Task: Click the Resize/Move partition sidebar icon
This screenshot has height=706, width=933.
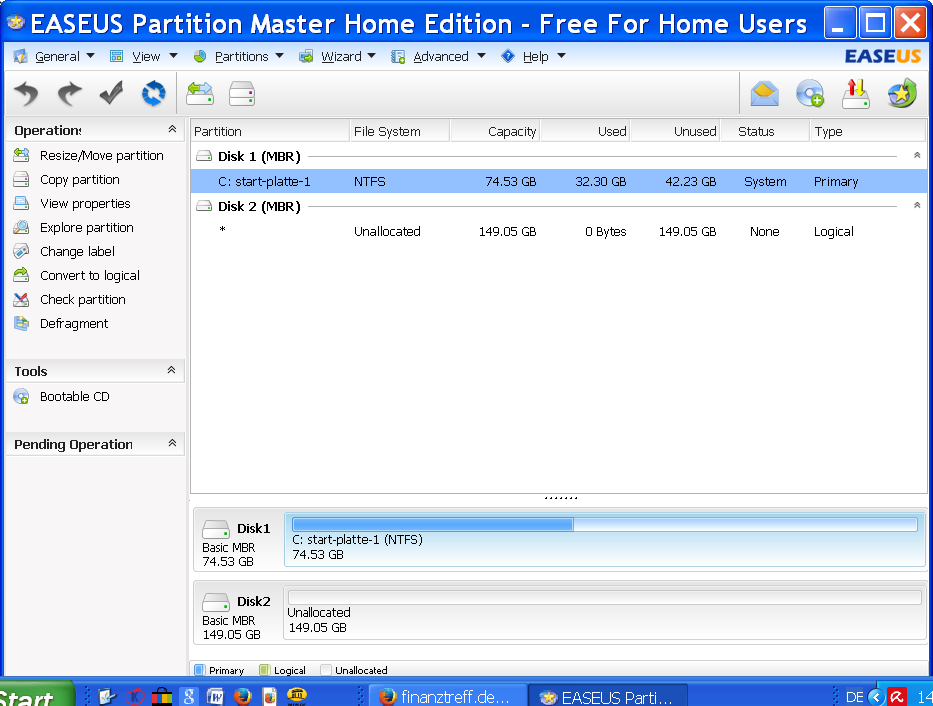Action: (x=21, y=155)
